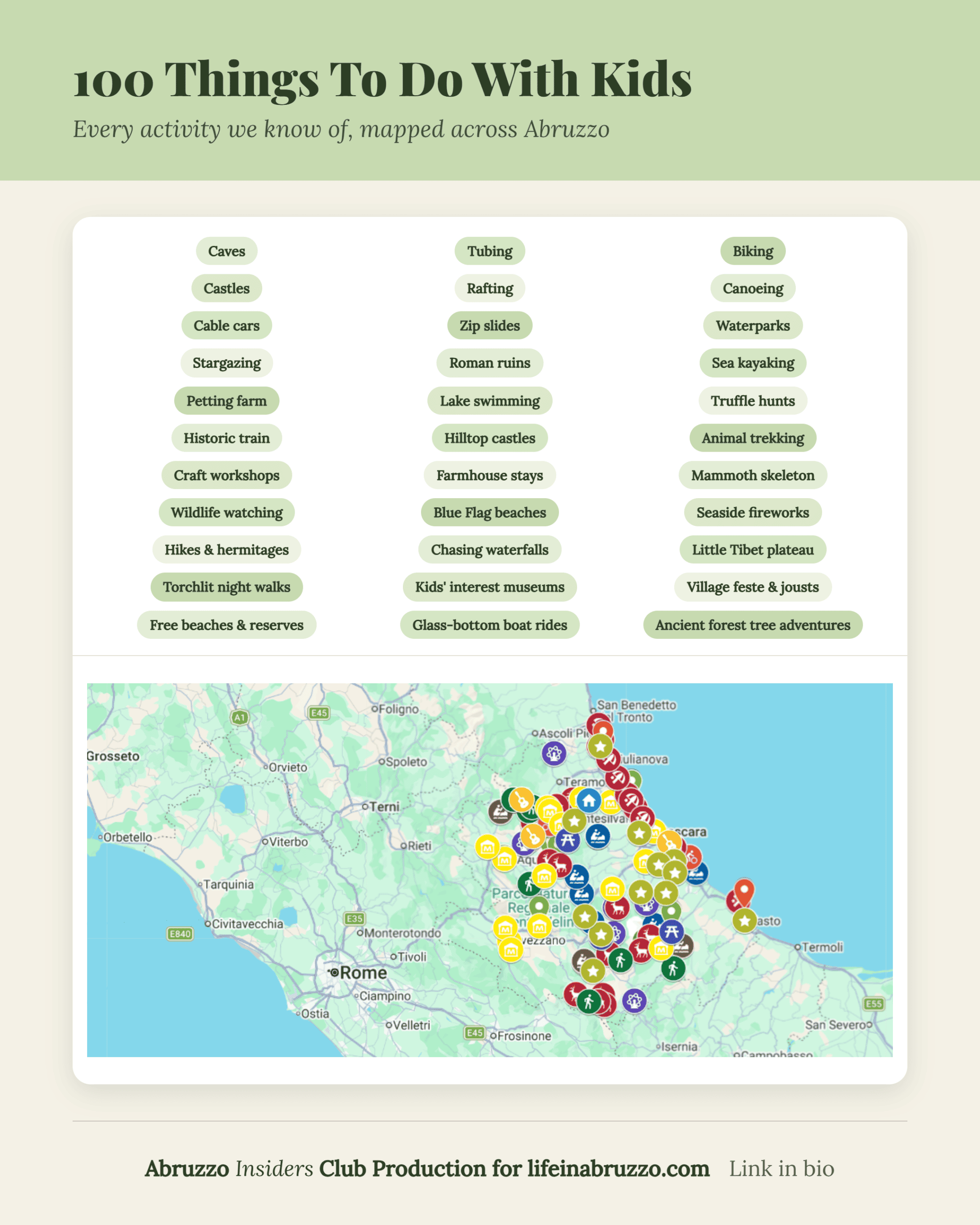This screenshot has height=1225, width=980.
Task: Select the Village feste & jousts tag
Action: coord(753,587)
